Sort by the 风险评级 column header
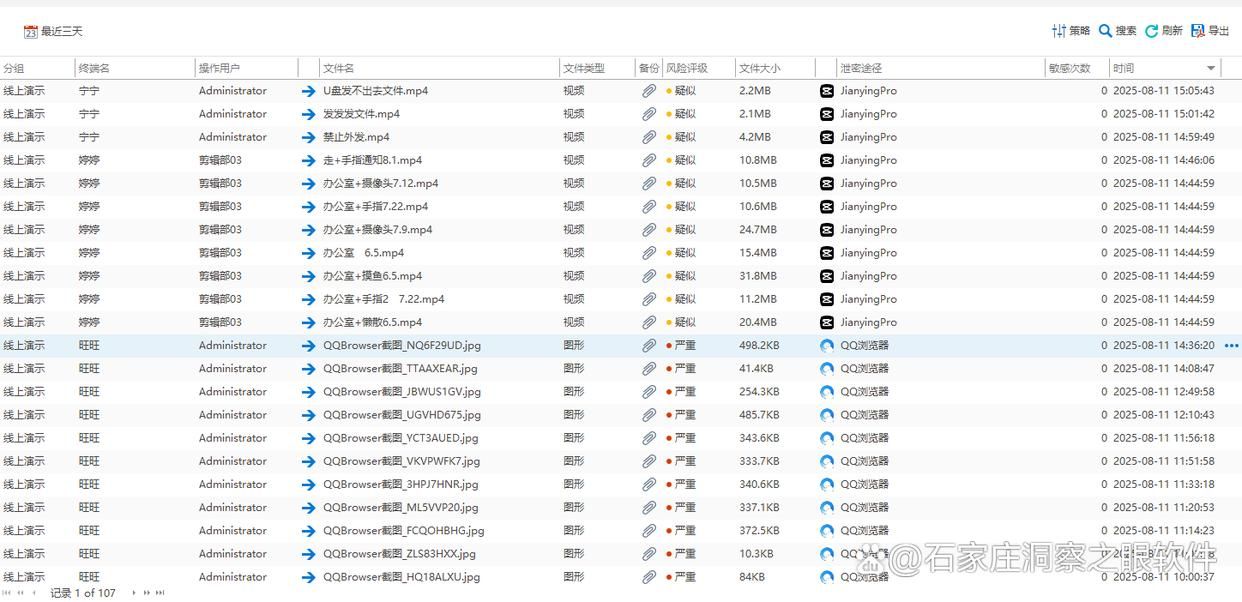1242x602 pixels. pyautogui.click(x=687, y=68)
